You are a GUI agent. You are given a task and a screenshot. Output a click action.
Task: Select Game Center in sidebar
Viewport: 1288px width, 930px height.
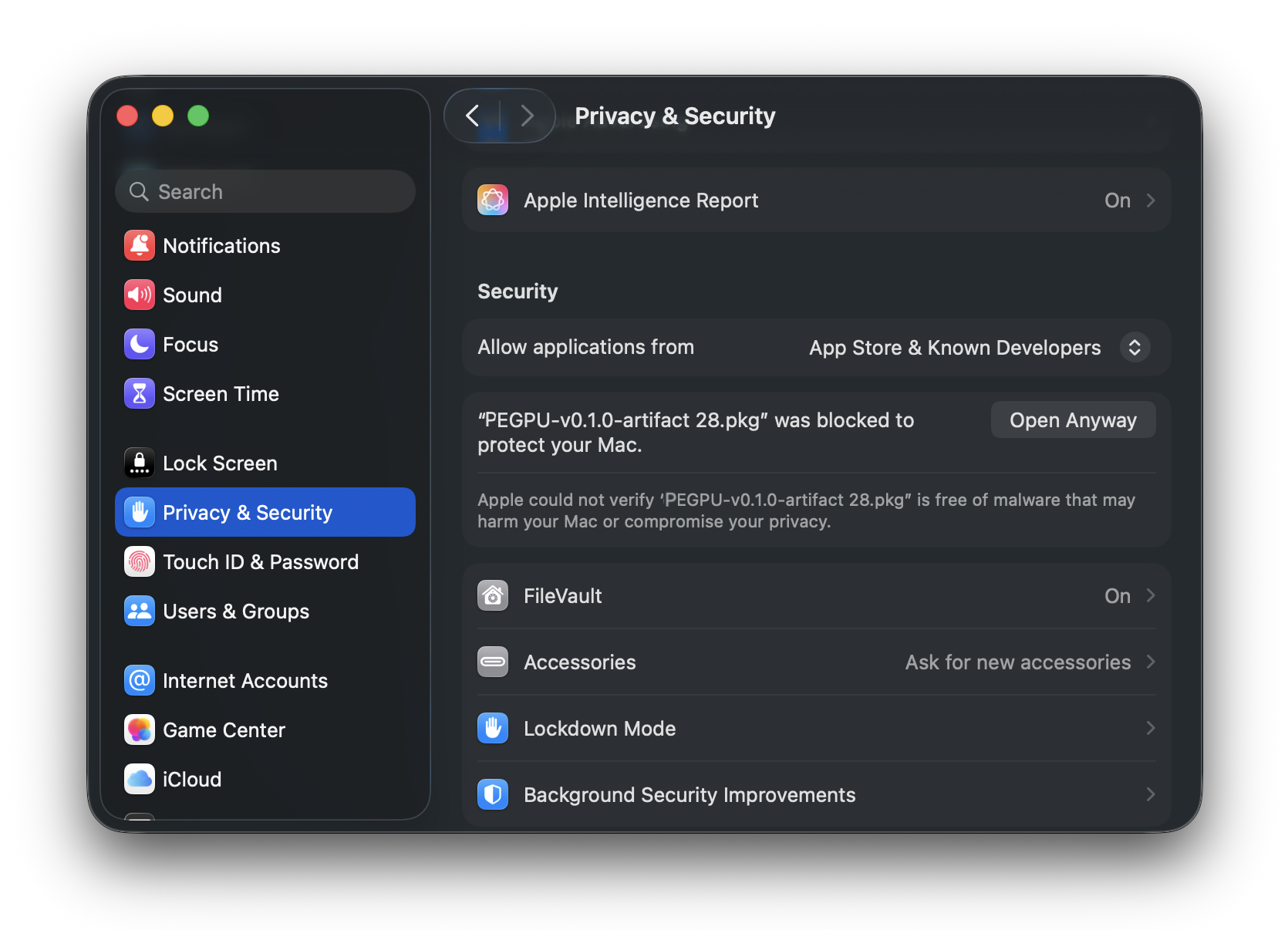[265, 730]
